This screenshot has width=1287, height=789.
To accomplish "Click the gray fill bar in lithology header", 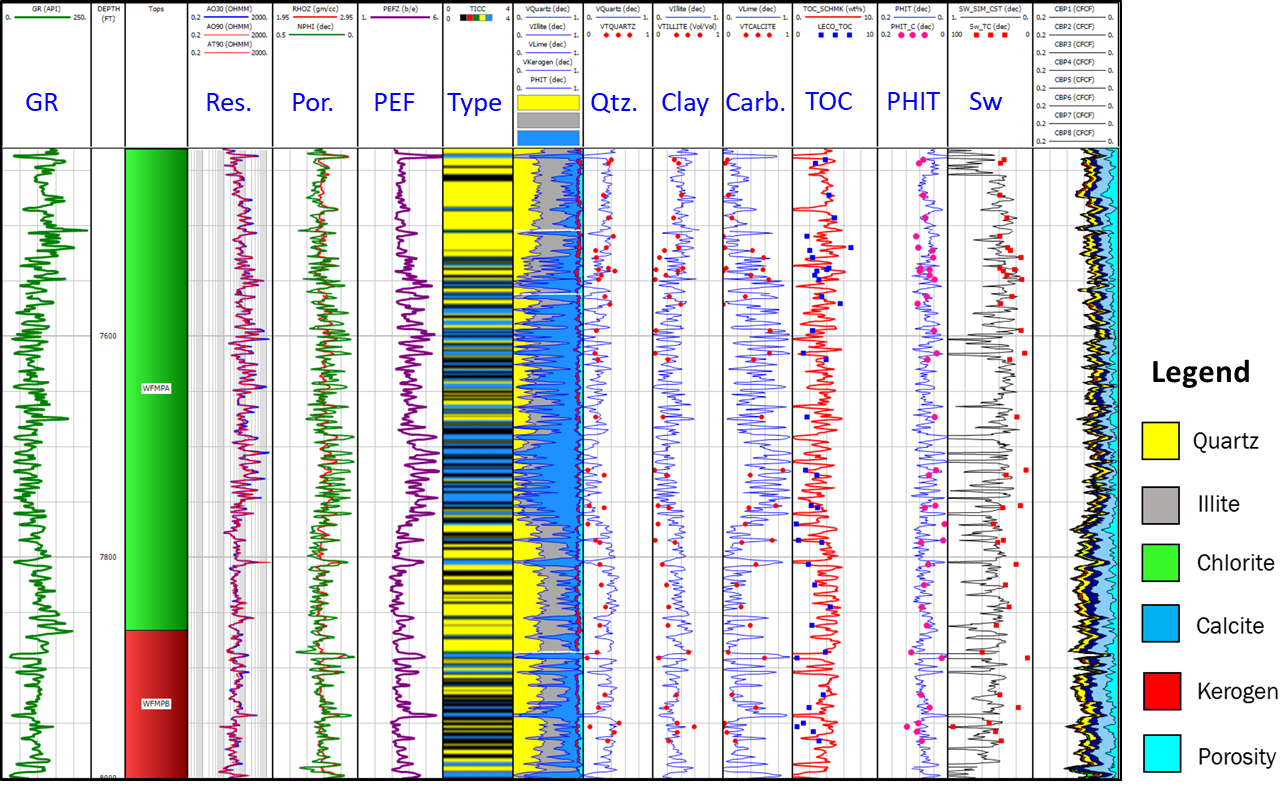I will (548, 119).
